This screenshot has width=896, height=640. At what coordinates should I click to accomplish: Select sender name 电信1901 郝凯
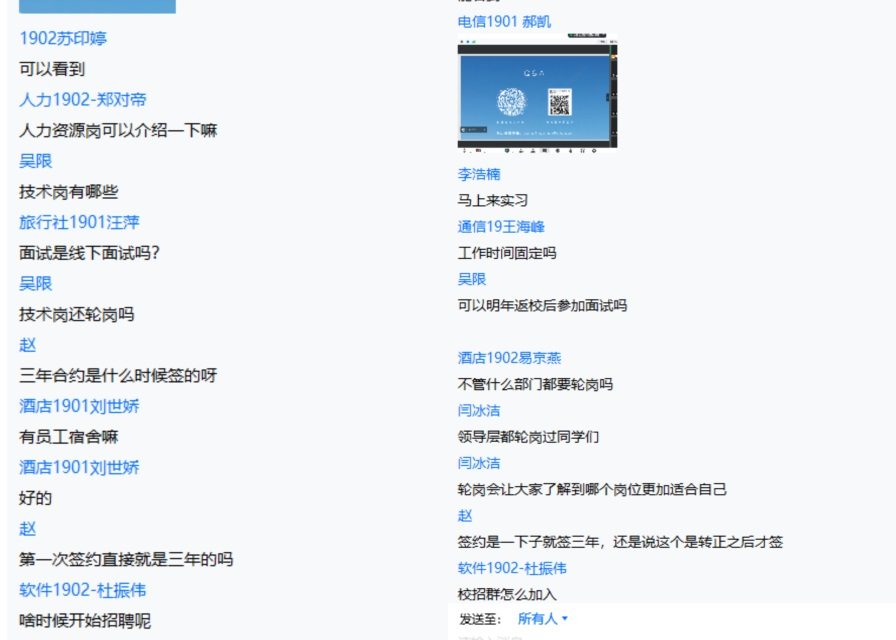pyautogui.click(x=504, y=22)
